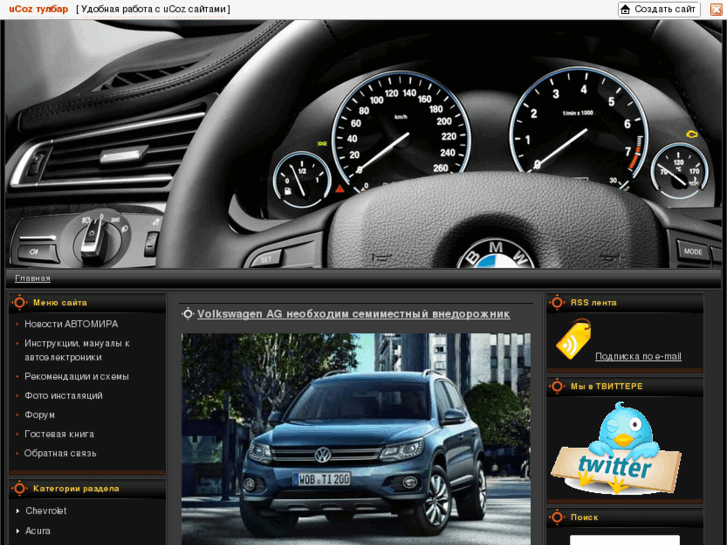
Task: Click the BMW dashboard header banner
Action: (363, 144)
